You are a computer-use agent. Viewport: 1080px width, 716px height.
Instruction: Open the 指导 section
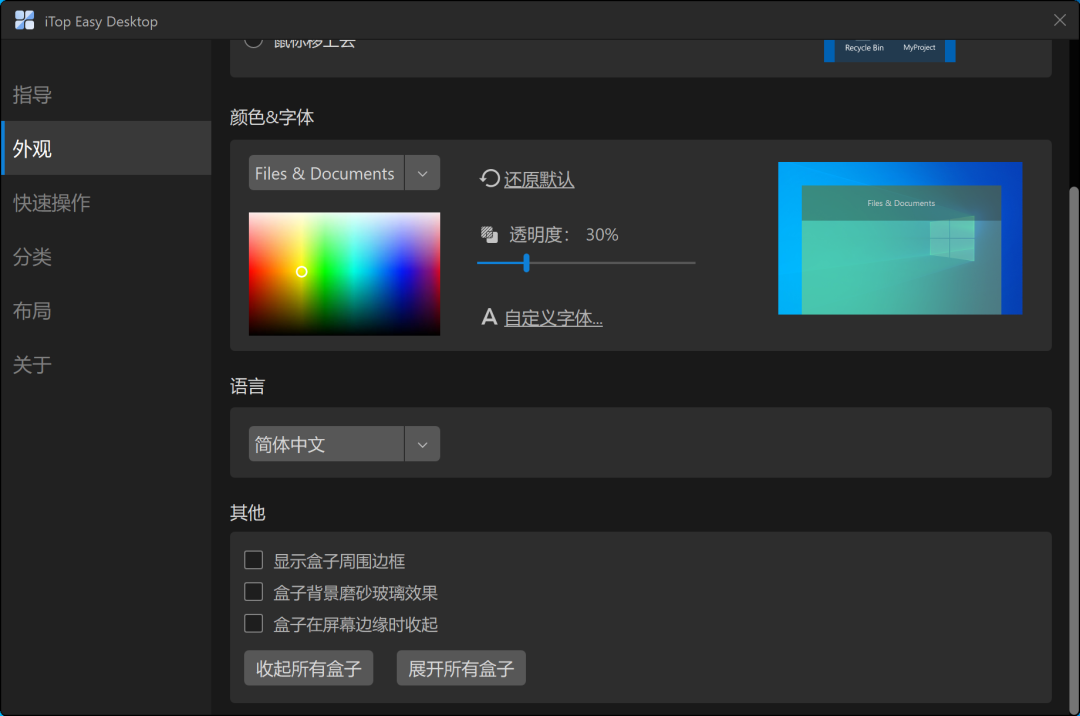(106, 94)
